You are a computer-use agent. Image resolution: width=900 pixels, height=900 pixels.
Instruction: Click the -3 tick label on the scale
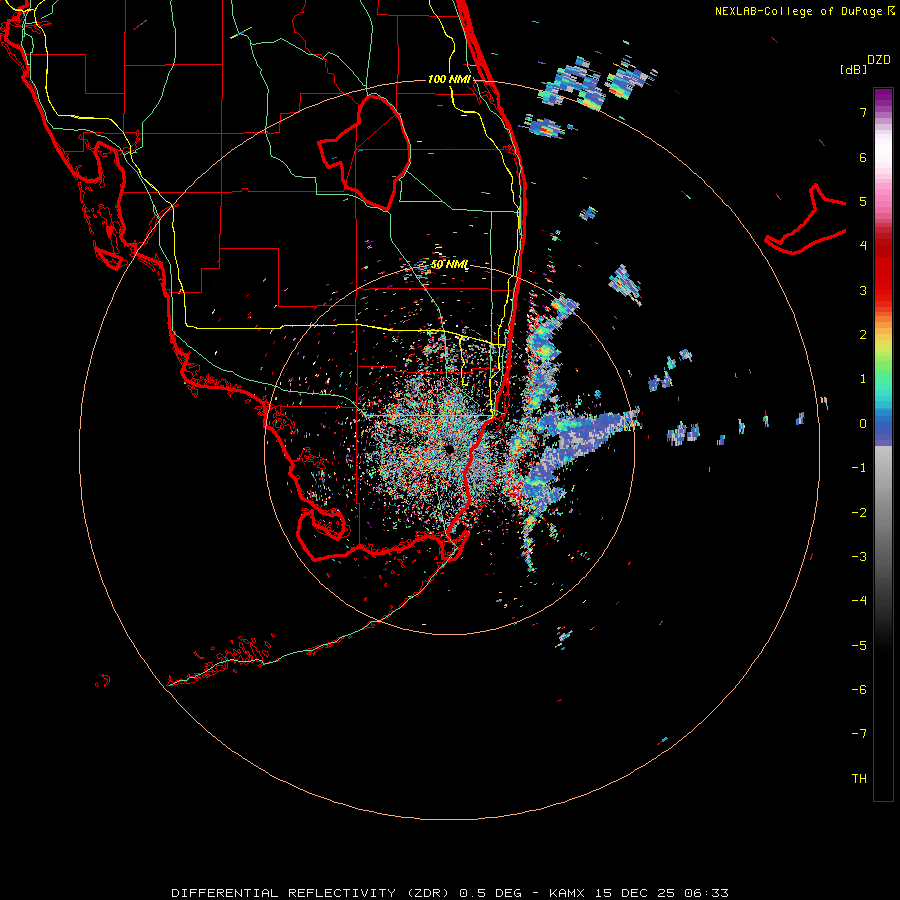click(859, 556)
